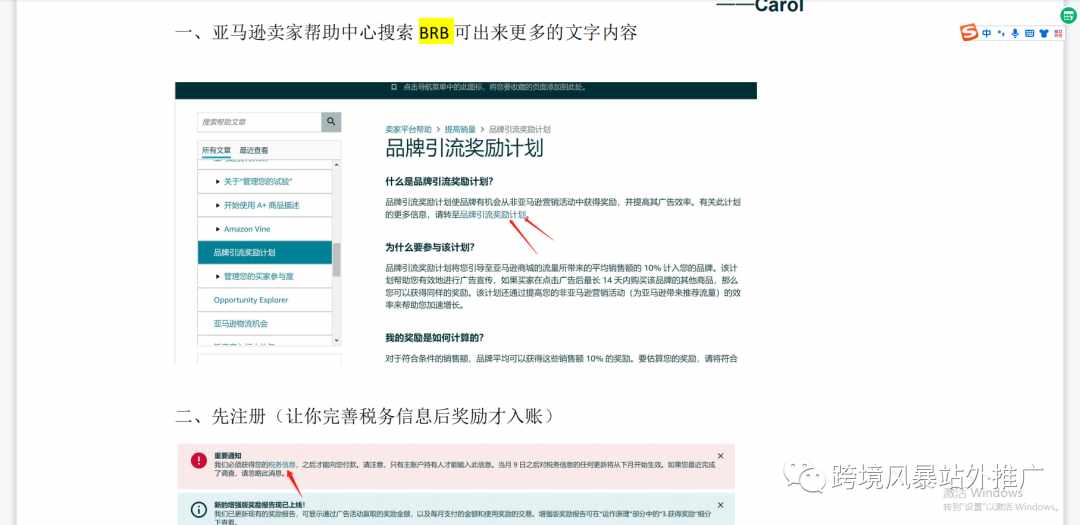
Task: Open Sogou skin shirt icon
Action: [x=1043, y=33]
